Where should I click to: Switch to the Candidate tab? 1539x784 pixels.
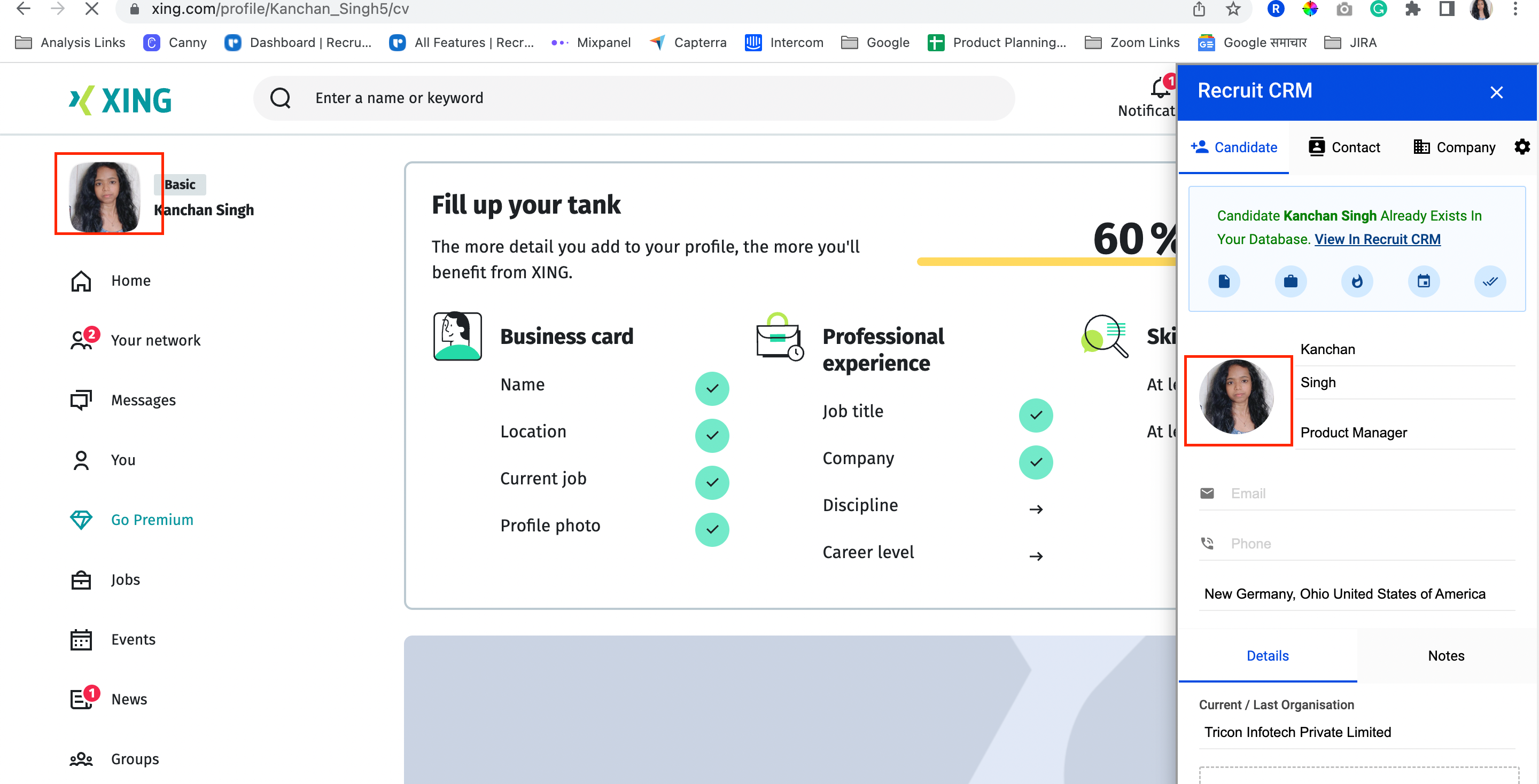coord(1234,147)
